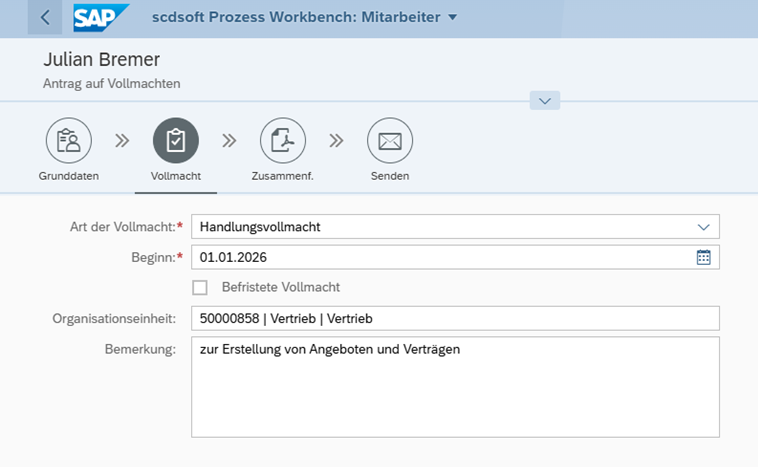Click into the Beginn date field
The width and height of the screenshot is (758, 467).
[440, 257]
